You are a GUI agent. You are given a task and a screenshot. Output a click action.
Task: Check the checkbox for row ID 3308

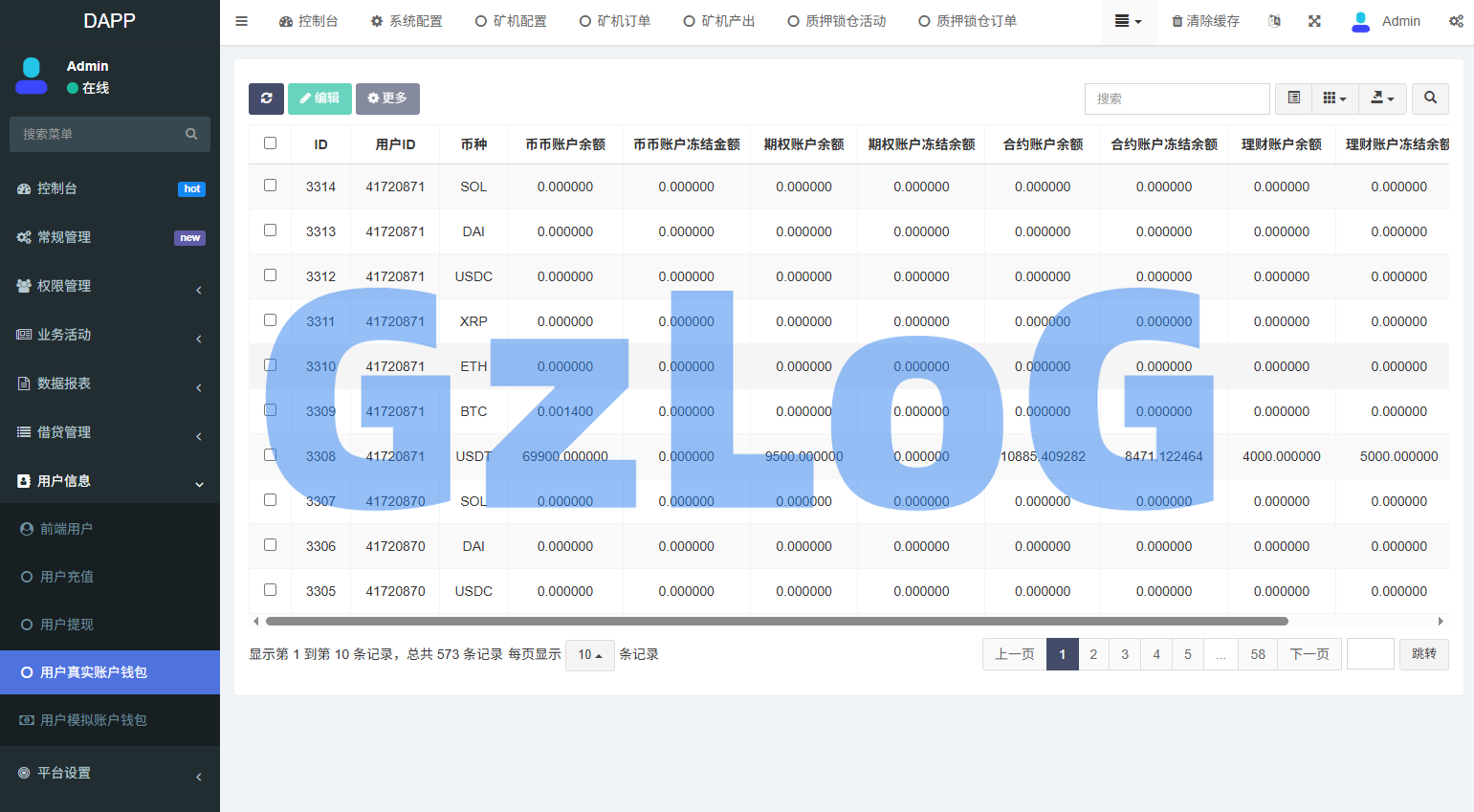270,454
